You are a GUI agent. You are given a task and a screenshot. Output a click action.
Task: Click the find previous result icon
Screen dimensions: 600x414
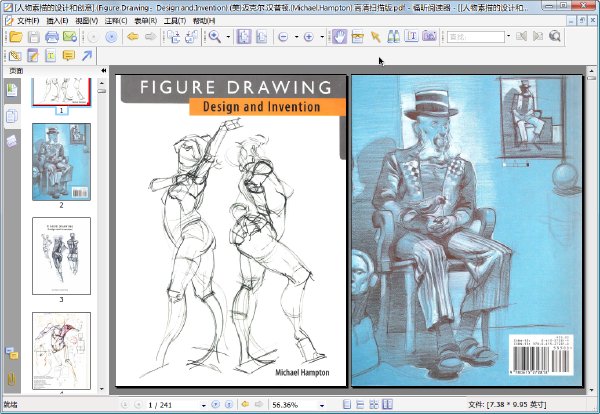coord(521,37)
